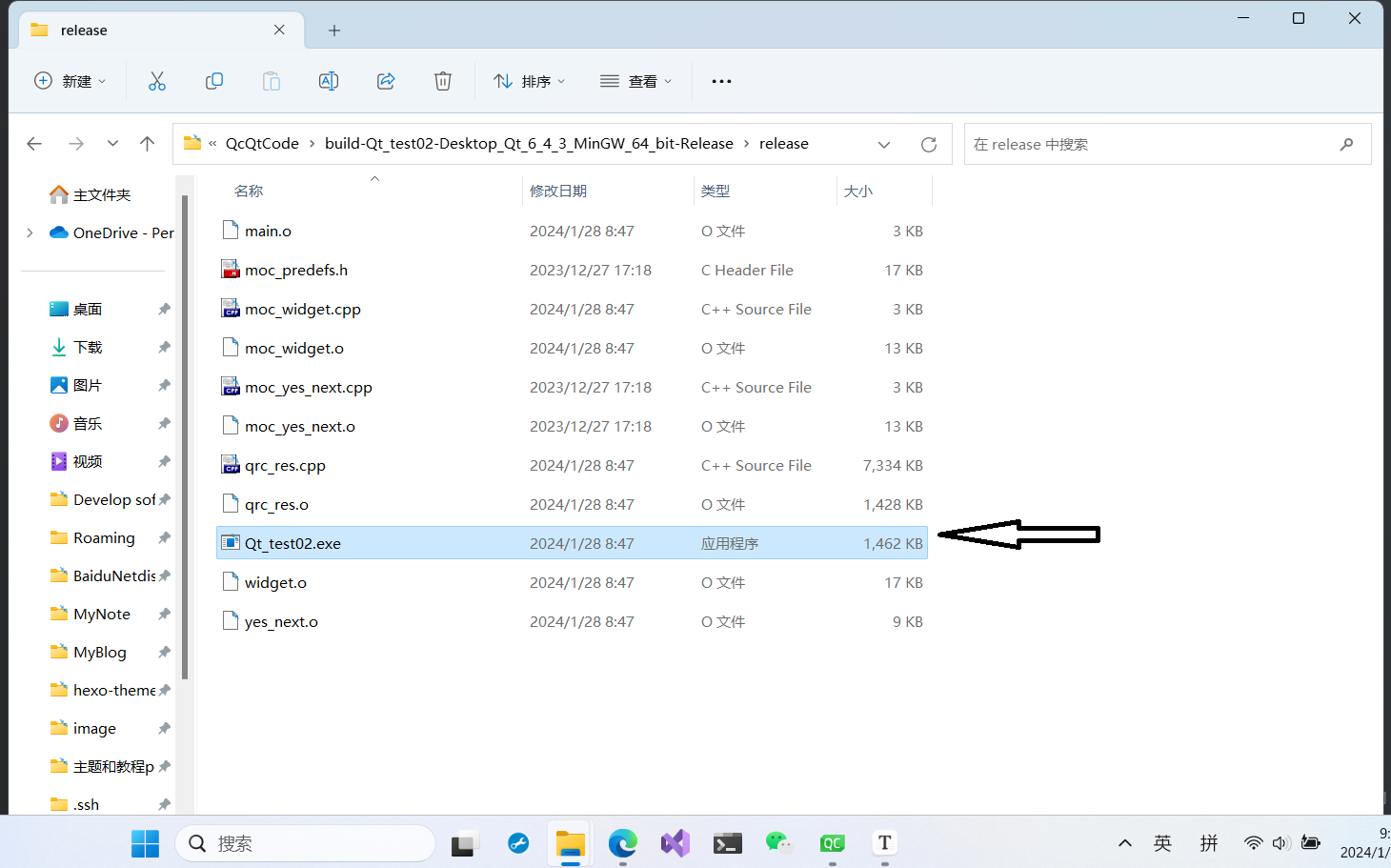Open the recent locations chevron
Viewport: 1391px width, 868px height.
pos(112,144)
